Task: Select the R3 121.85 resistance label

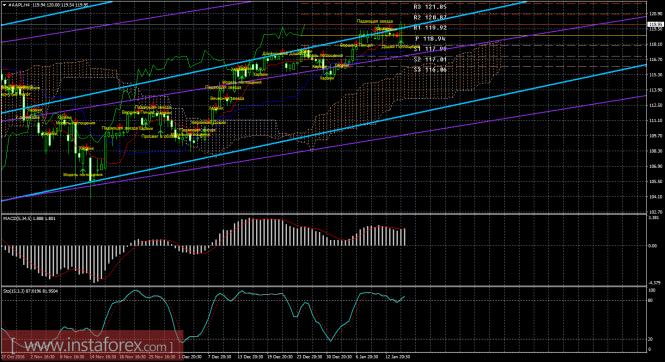Action: [x=430, y=7]
